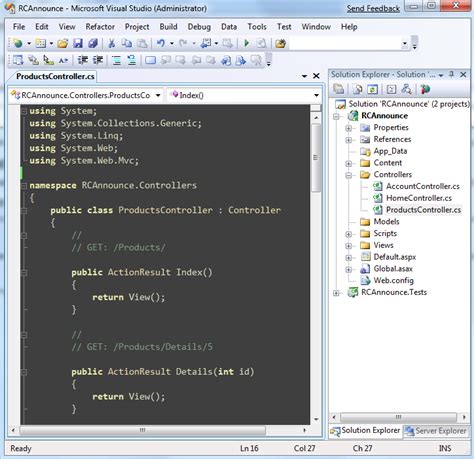
Task: Click the Undo arrow icon
Action: coord(161,43)
